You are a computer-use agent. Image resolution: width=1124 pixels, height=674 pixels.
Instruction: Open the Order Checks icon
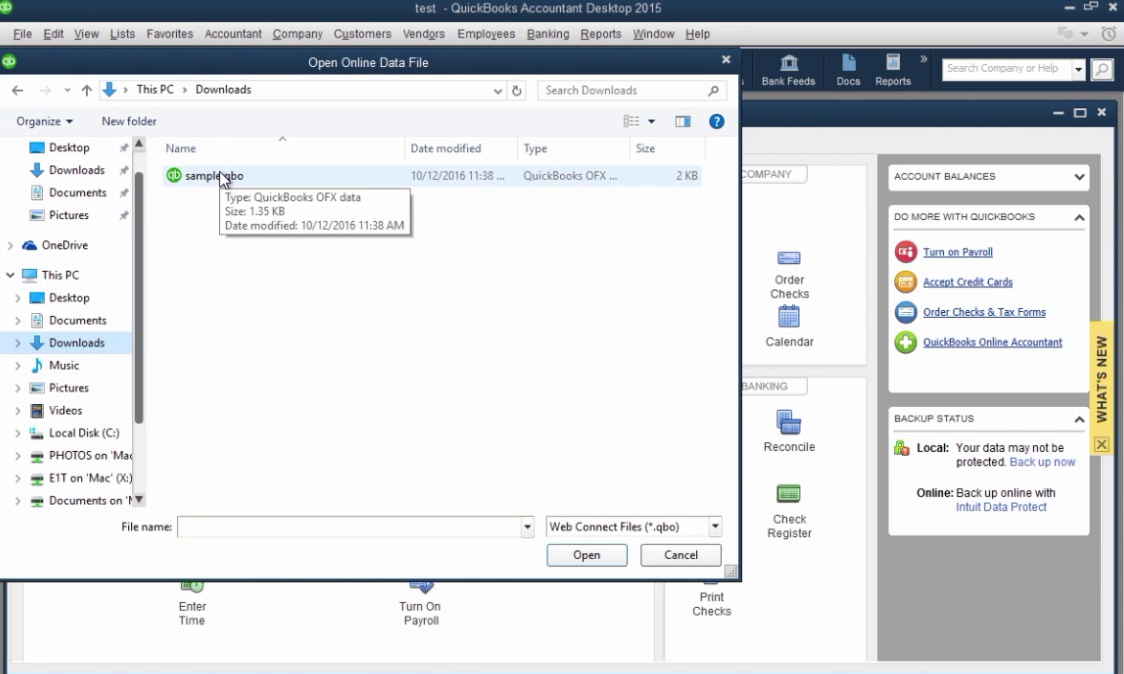pyautogui.click(x=789, y=258)
